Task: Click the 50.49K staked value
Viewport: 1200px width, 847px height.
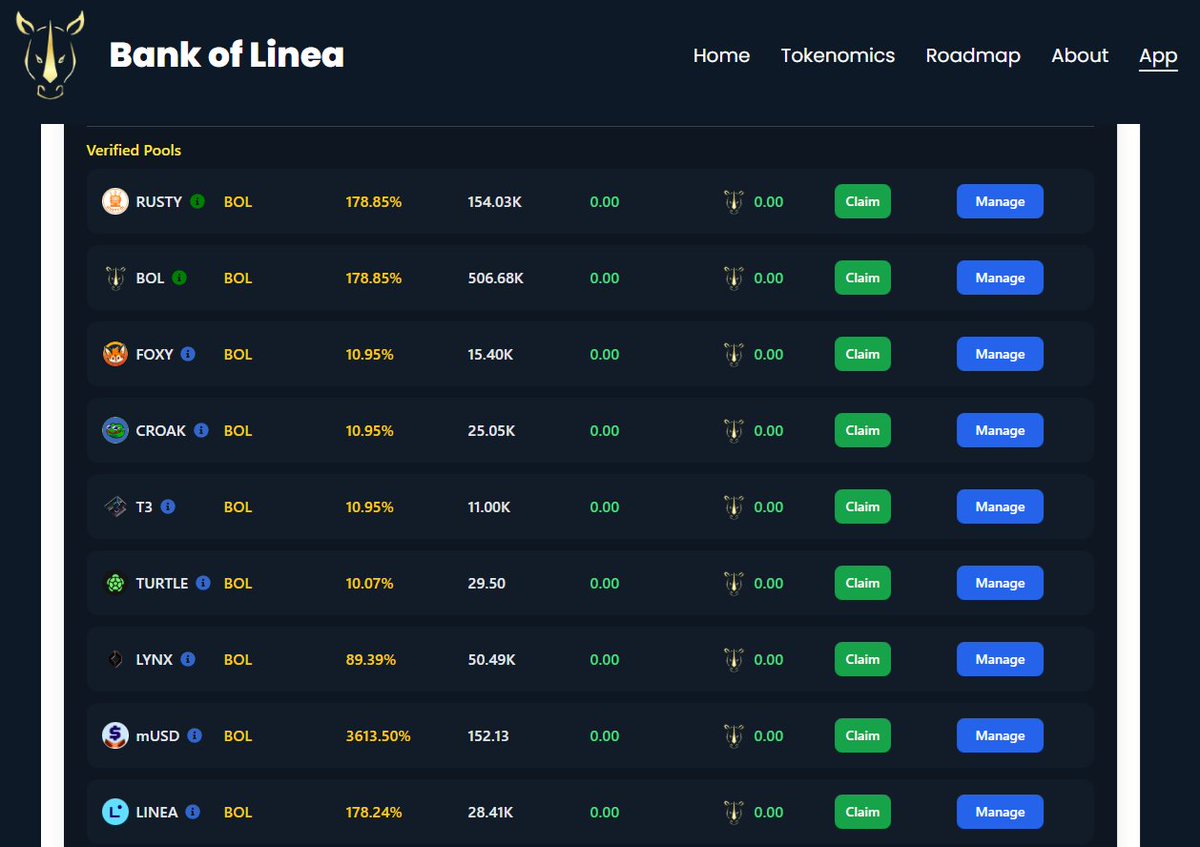Action: (492, 659)
